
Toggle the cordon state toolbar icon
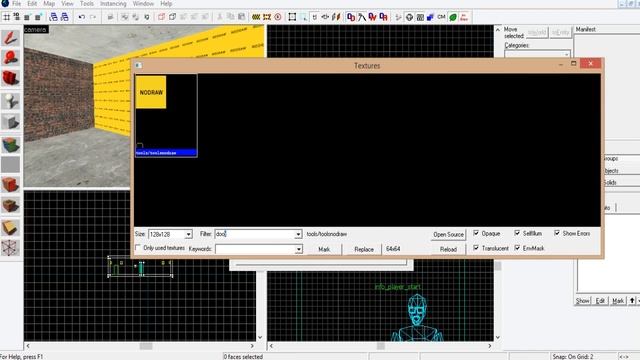(256, 17)
